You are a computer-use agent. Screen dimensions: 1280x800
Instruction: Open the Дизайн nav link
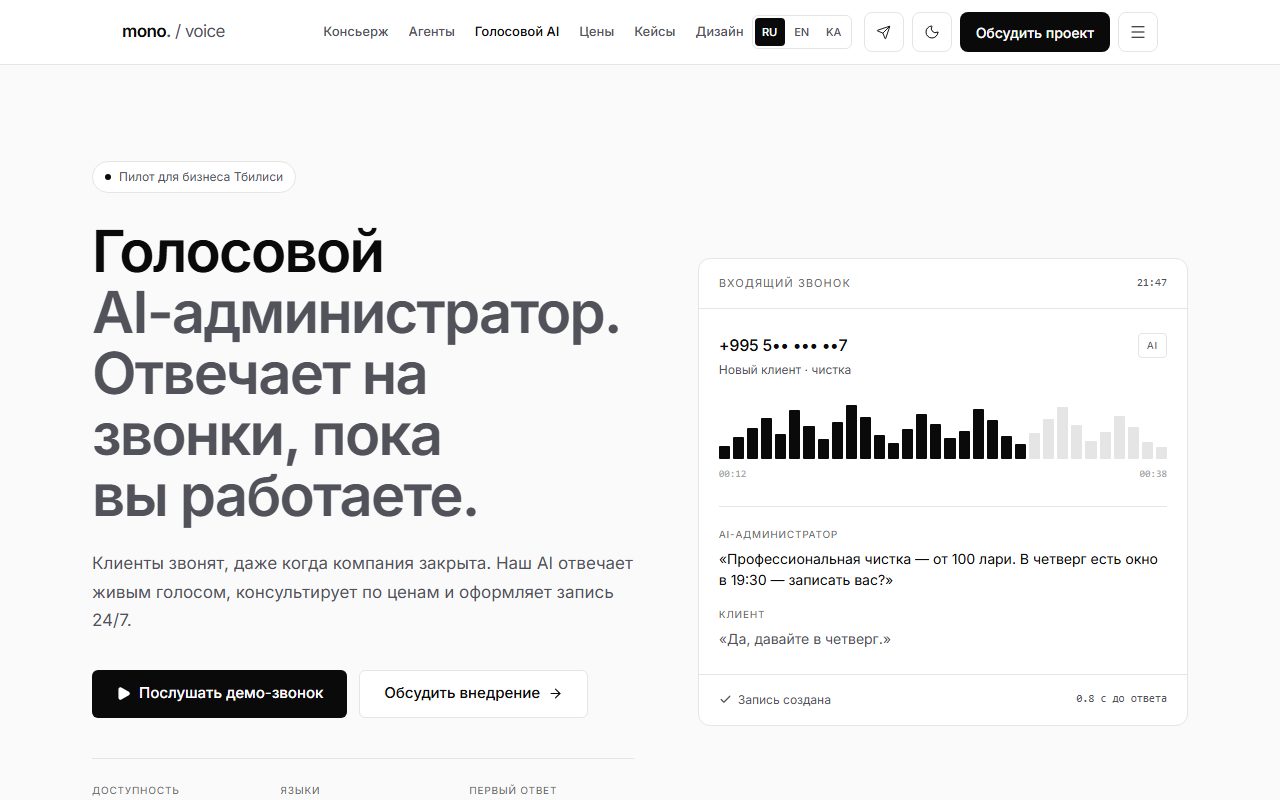(720, 32)
